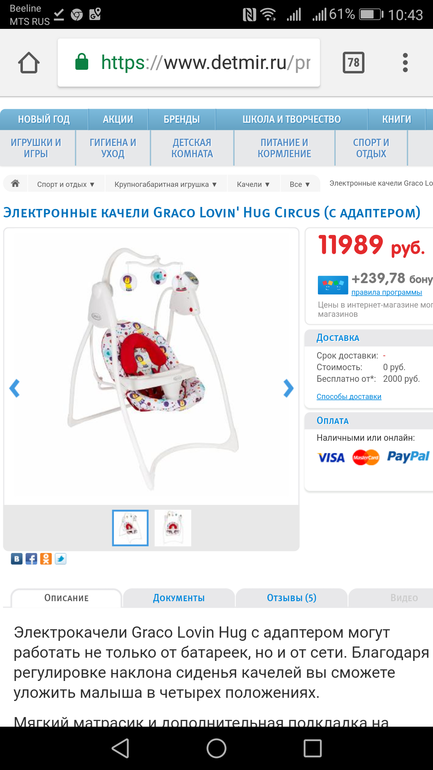
Task: Open the Отзывы (5) tab
Action: tap(292, 598)
